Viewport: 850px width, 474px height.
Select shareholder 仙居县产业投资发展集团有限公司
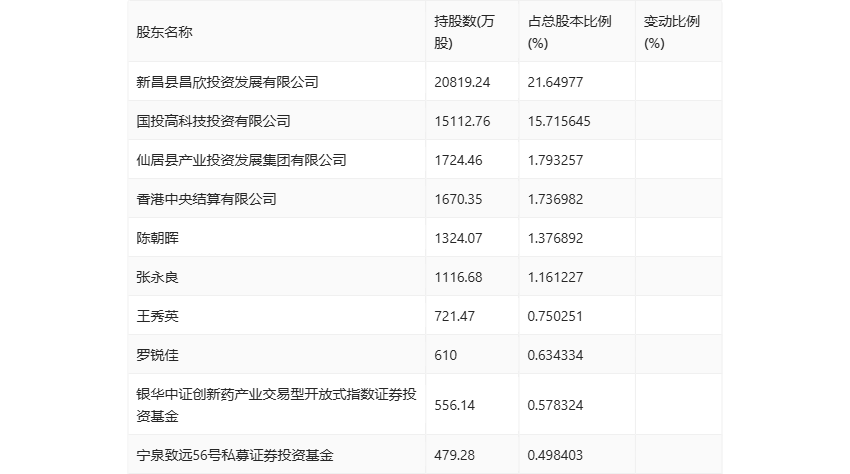click(241, 160)
